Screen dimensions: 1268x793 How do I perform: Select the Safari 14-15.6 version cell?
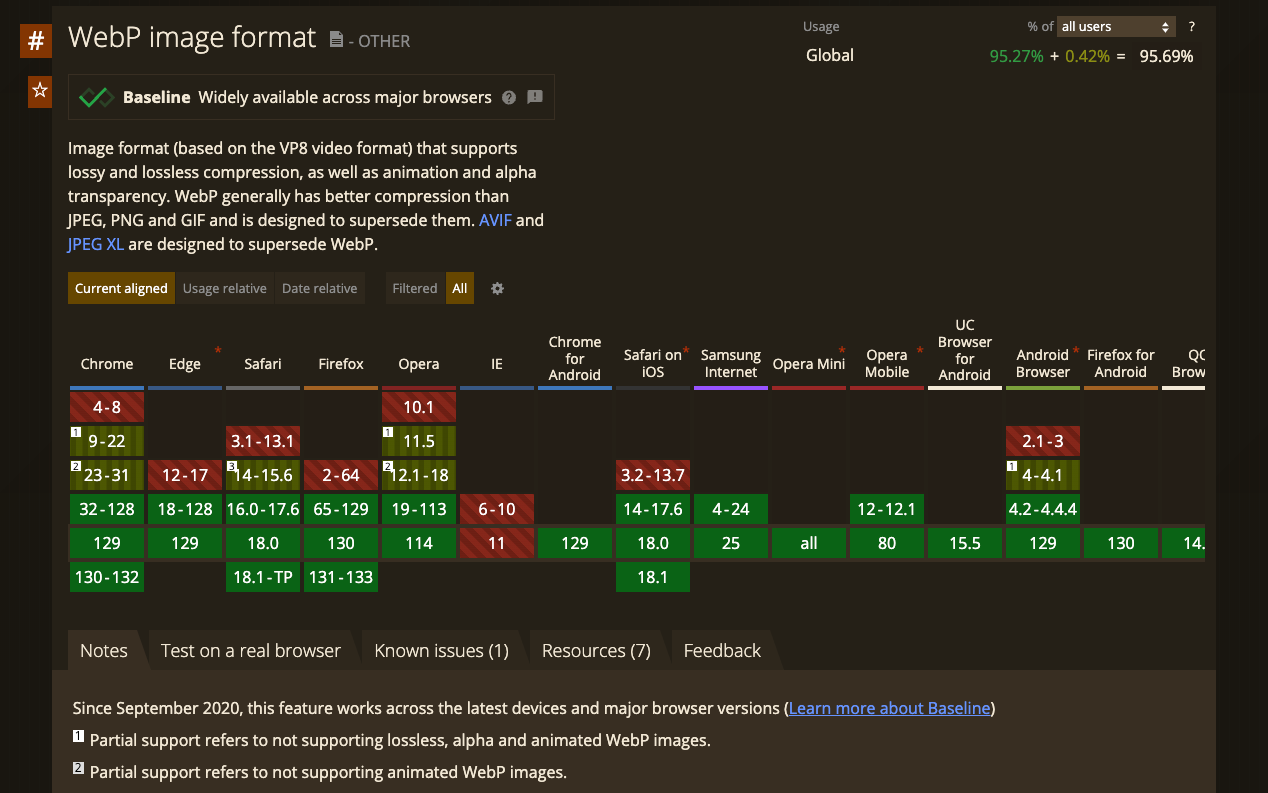(263, 475)
